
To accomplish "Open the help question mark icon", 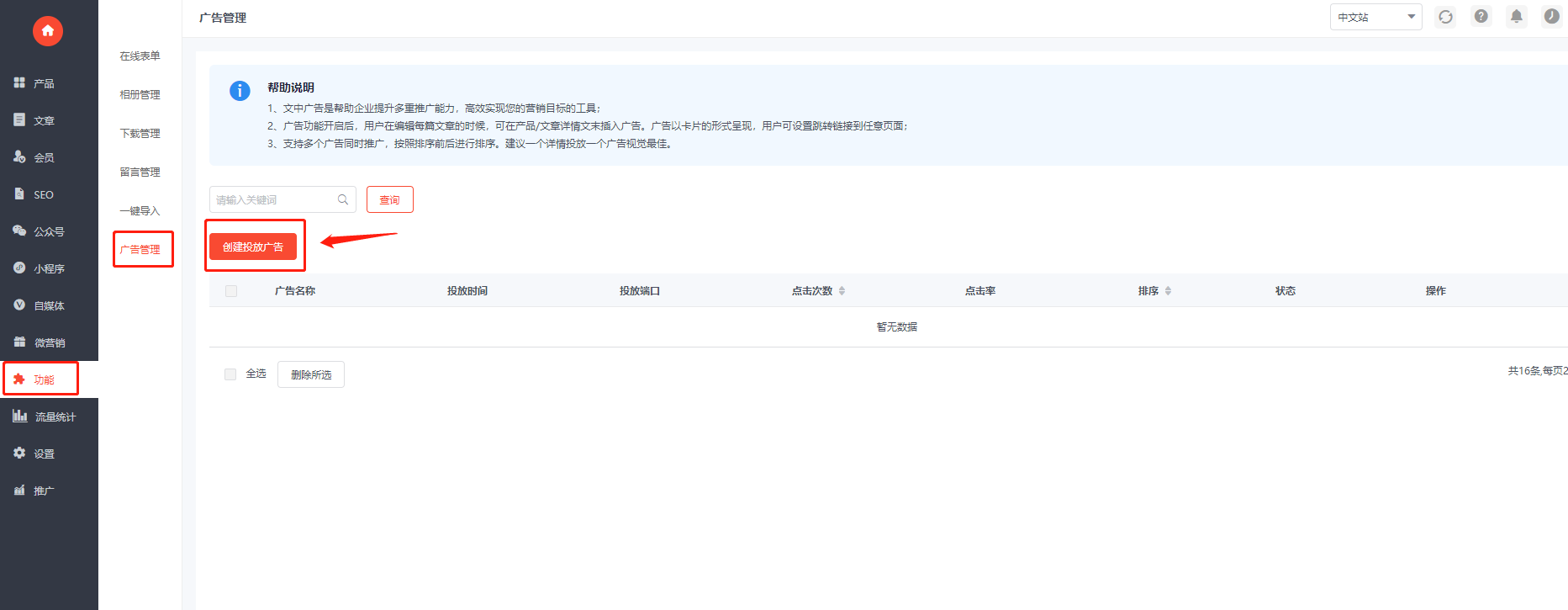I will click(x=1481, y=16).
